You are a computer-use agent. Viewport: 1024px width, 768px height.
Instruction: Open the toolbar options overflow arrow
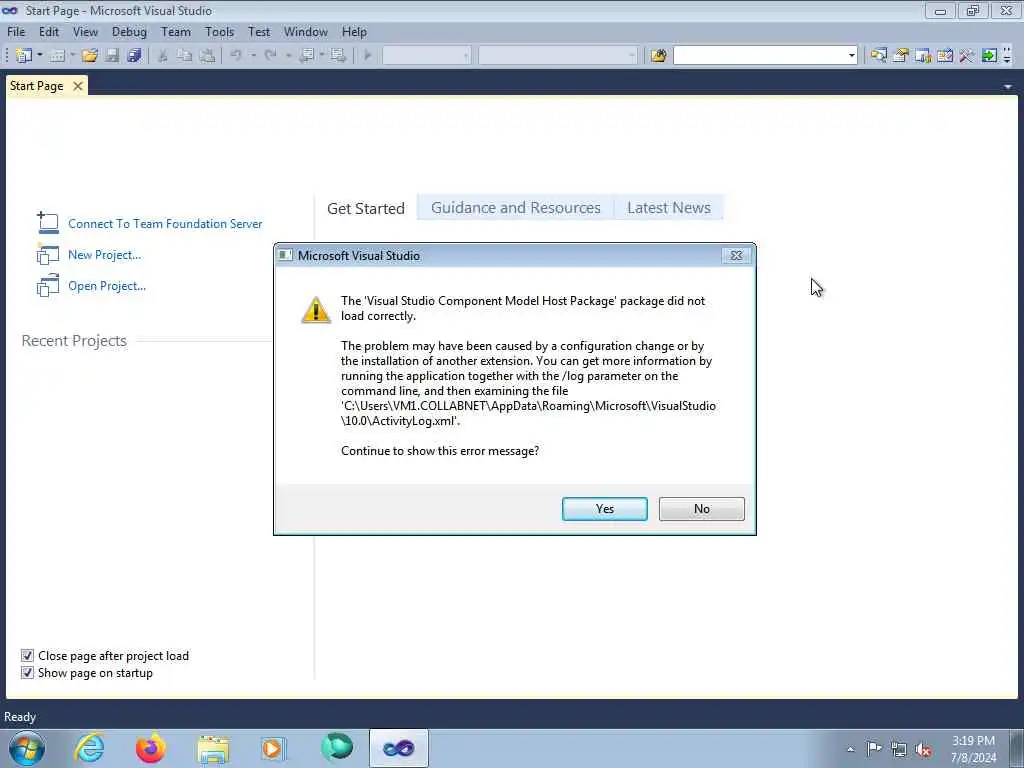click(1007, 56)
